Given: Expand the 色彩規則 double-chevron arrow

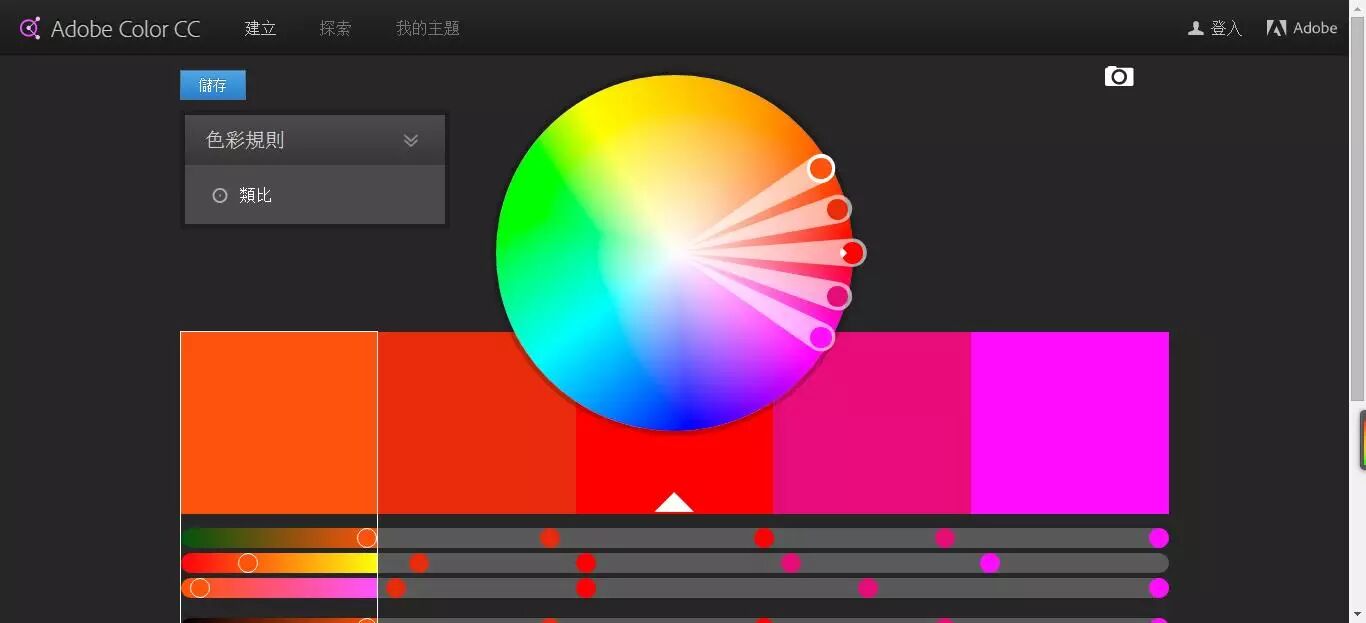Looking at the screenshot, I should [x=411, y=140].
